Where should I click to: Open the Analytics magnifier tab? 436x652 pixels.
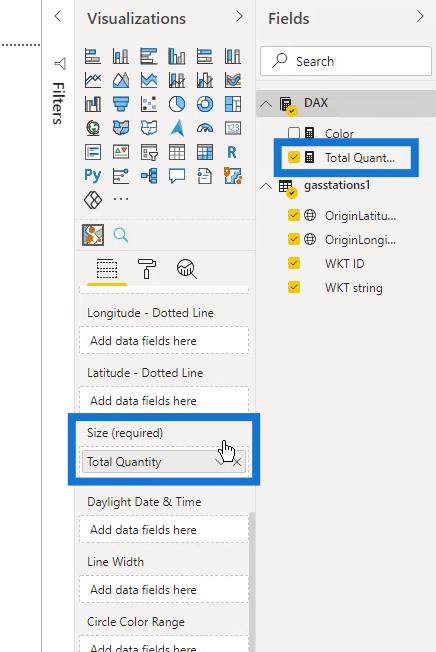[187, 269]
